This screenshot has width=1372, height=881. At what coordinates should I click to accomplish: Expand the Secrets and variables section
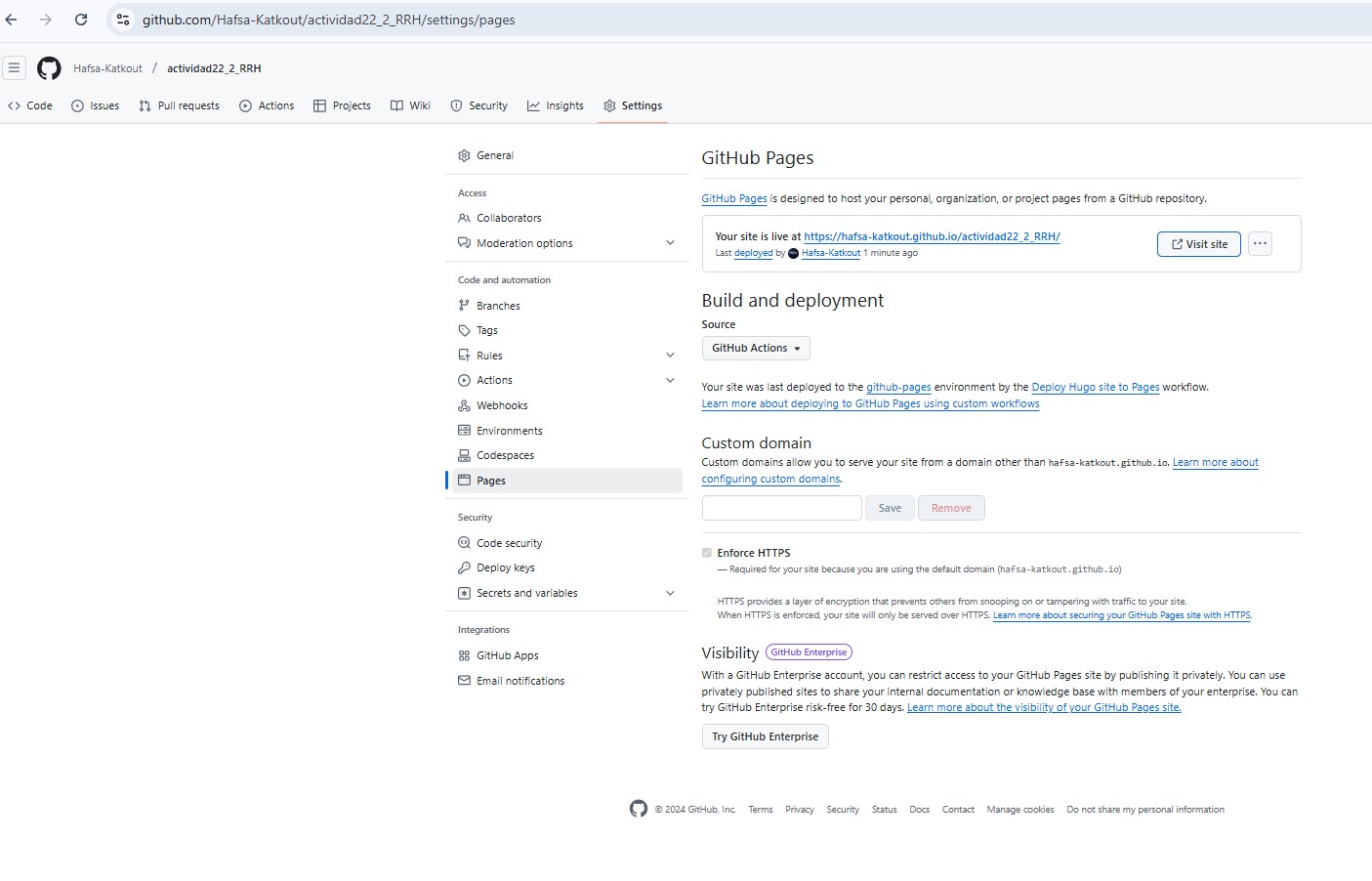coord(671,593)
